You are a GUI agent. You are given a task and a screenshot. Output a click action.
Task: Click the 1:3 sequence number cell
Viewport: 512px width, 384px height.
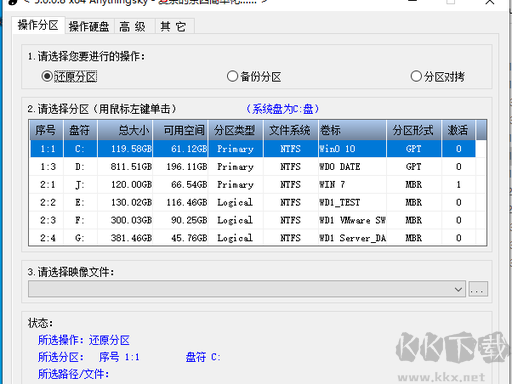[x=48, y=166]
